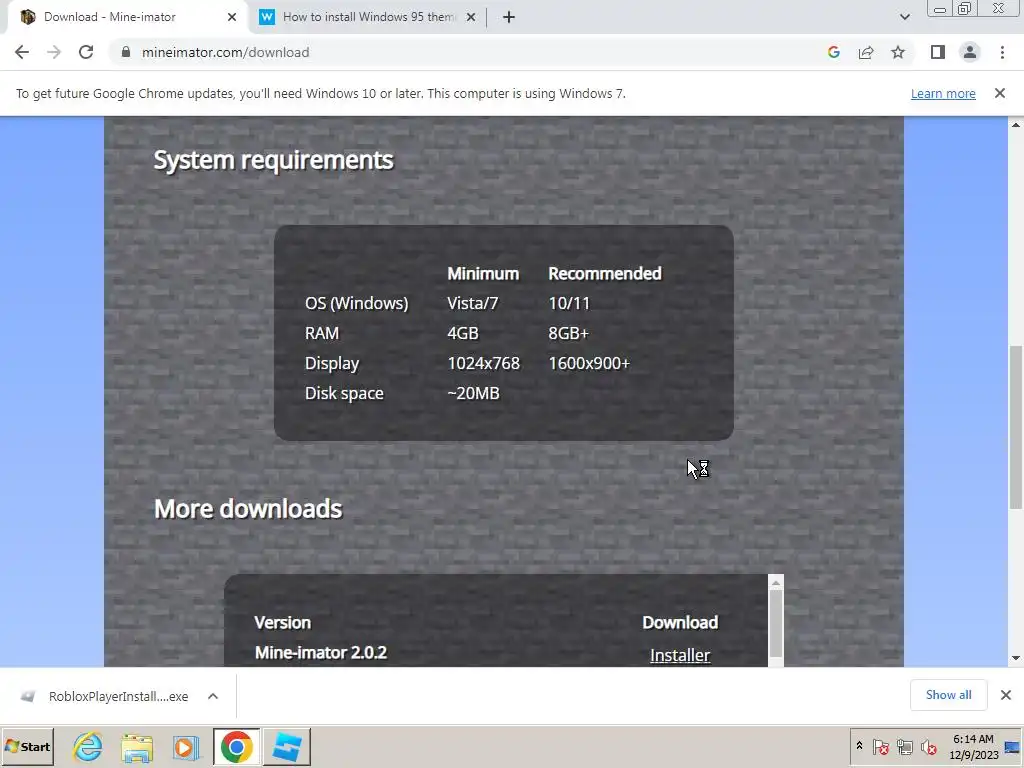Viewport: 1024px width, 768px height.
Task: Open the blue tilted-square taskbar app
Action: tap(287, 746)
